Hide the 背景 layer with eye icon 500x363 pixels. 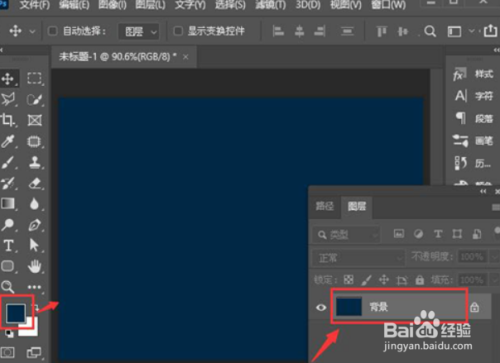coord(321,307)
